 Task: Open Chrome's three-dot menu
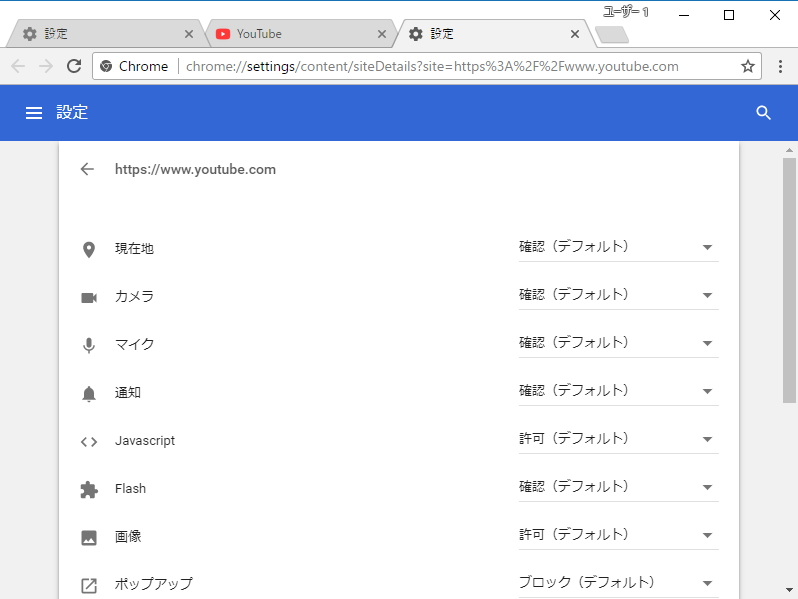pyautogui.click(x=780, y=66)
